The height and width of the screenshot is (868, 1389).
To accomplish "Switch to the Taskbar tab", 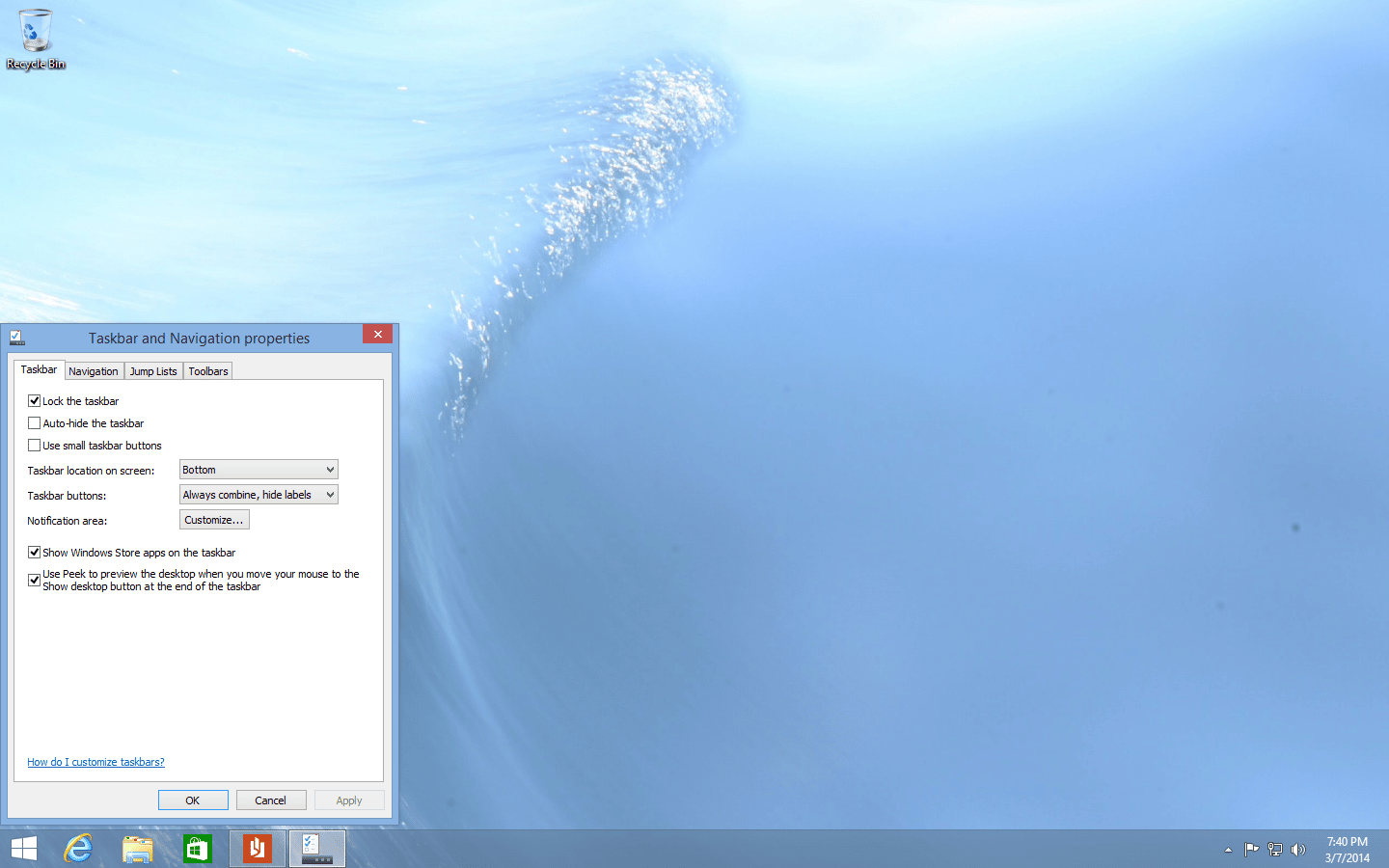I will pos(39,369).
